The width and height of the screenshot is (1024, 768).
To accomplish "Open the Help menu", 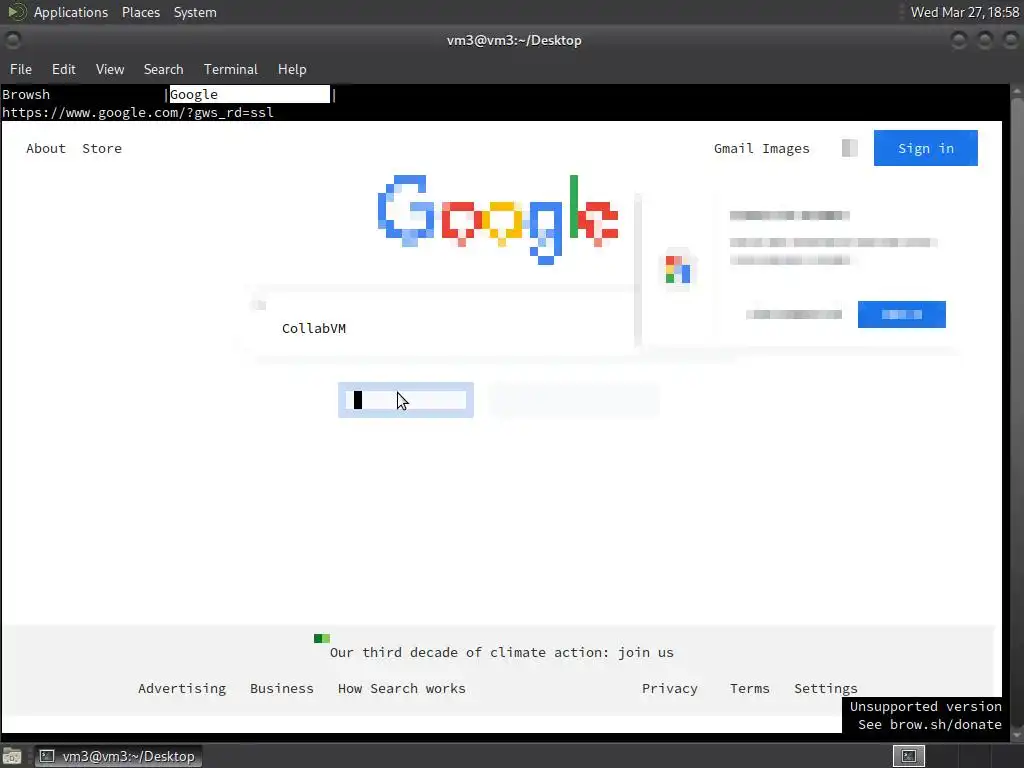I will click(292, 69).
